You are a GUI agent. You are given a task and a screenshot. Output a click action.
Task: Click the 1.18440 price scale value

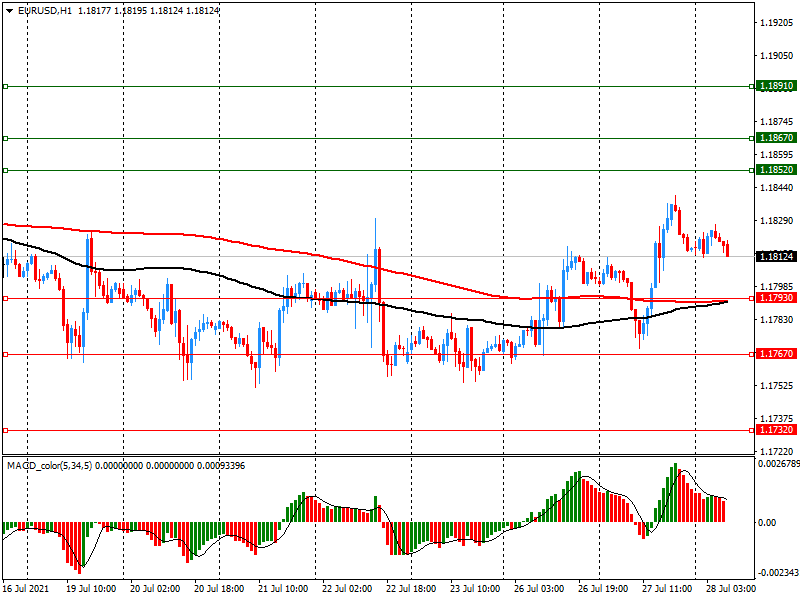point(777,188)
